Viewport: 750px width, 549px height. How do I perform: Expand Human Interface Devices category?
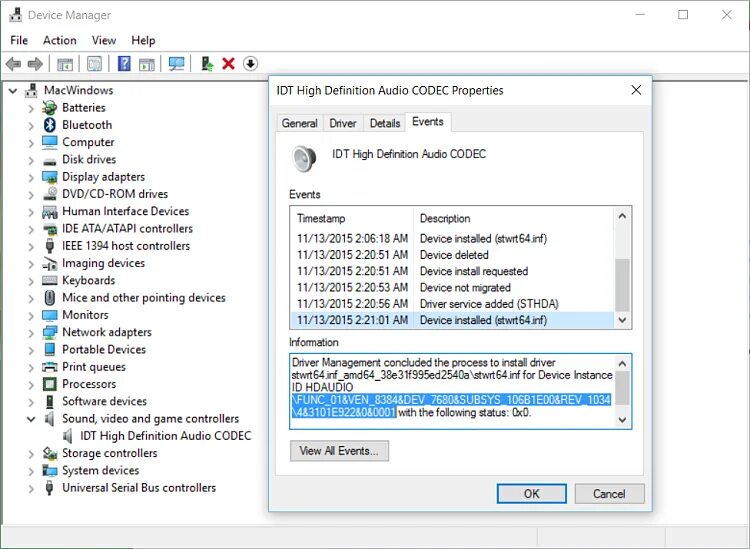pos(31,211)
